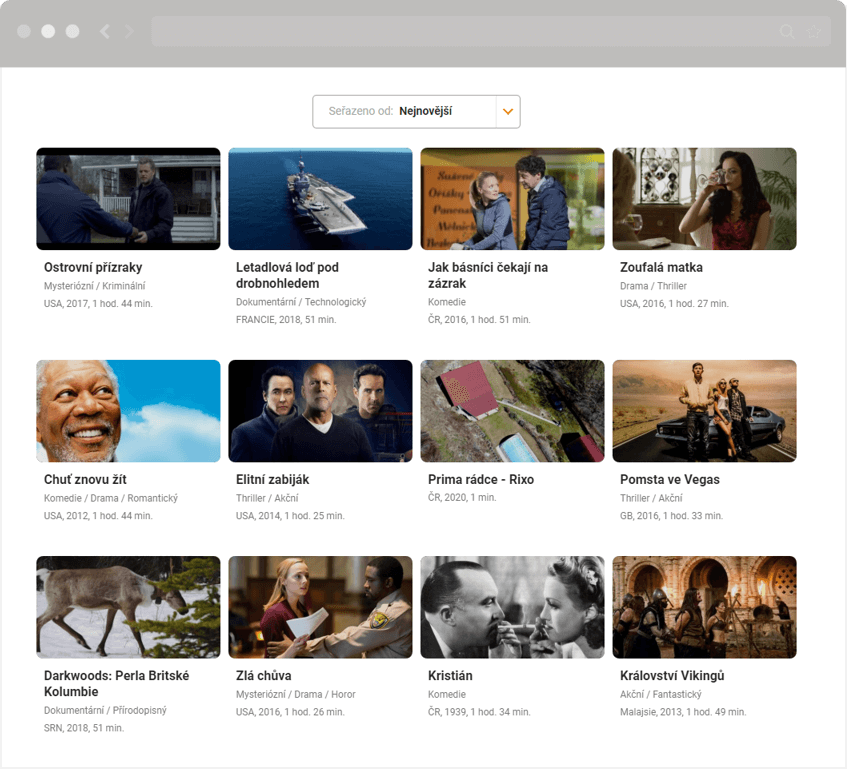Open Chuť znovu žít thumbnail

(x=129, y=411)
